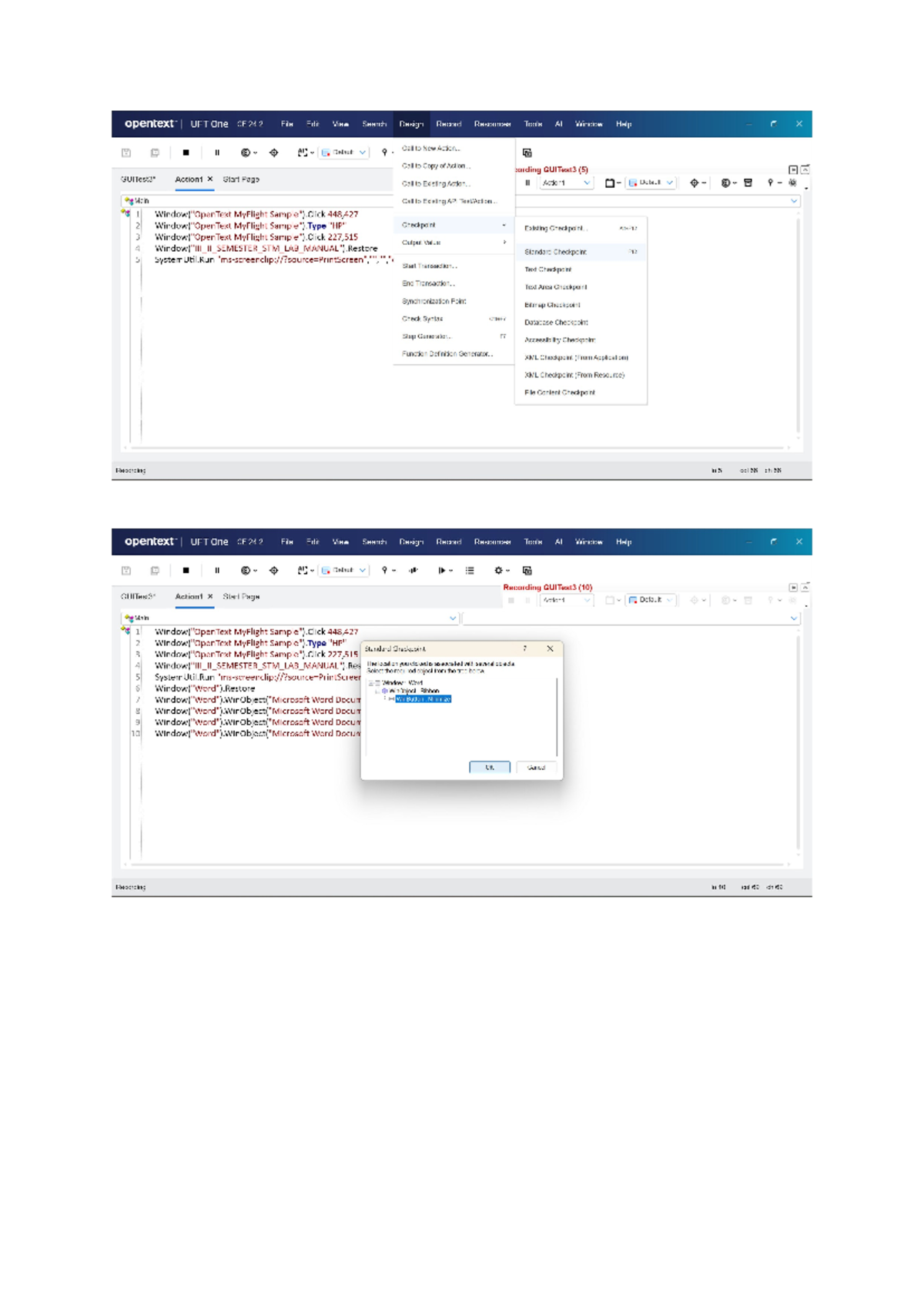Click the help question mark in Standard Checkpoint dialog

click(x=525, y=648)
